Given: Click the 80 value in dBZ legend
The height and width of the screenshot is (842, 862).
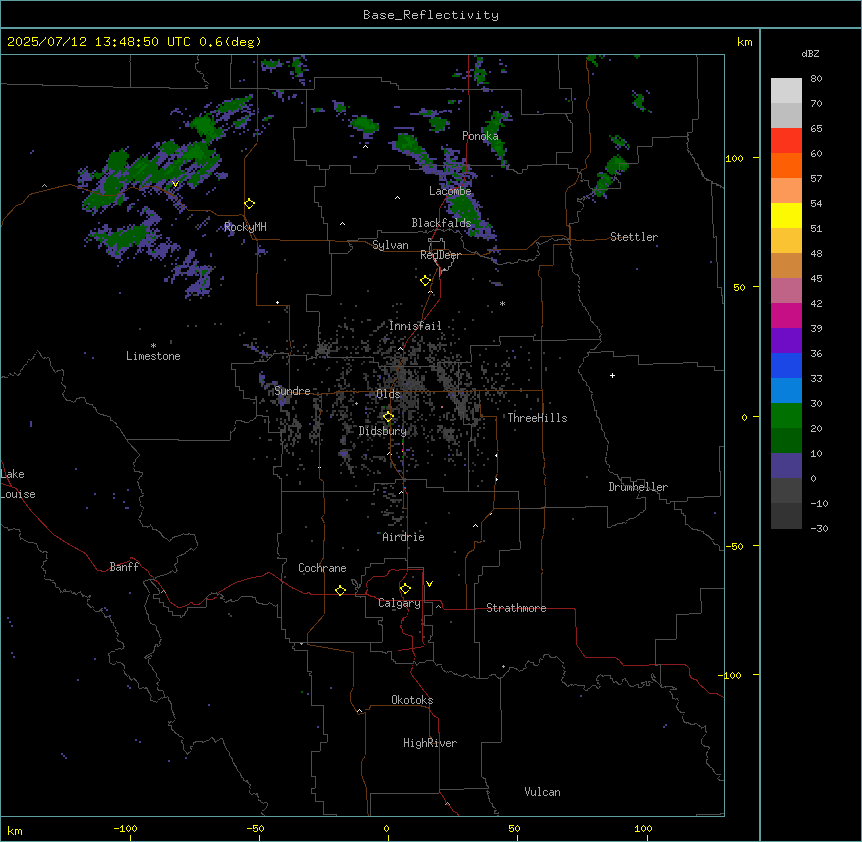Looking at the screenshot, I should coord(816,79).
